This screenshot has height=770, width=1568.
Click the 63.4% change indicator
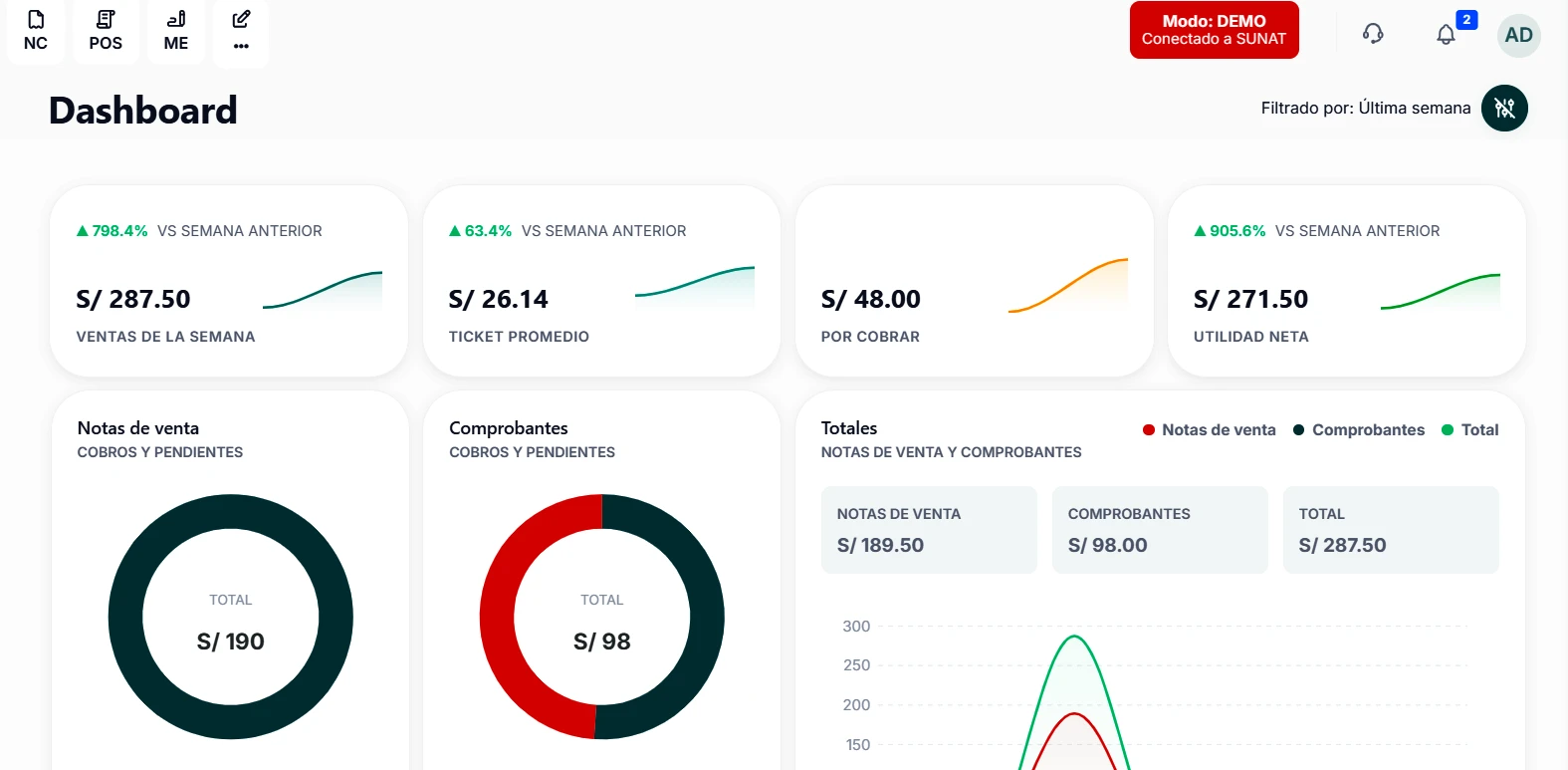pos(481,231)
